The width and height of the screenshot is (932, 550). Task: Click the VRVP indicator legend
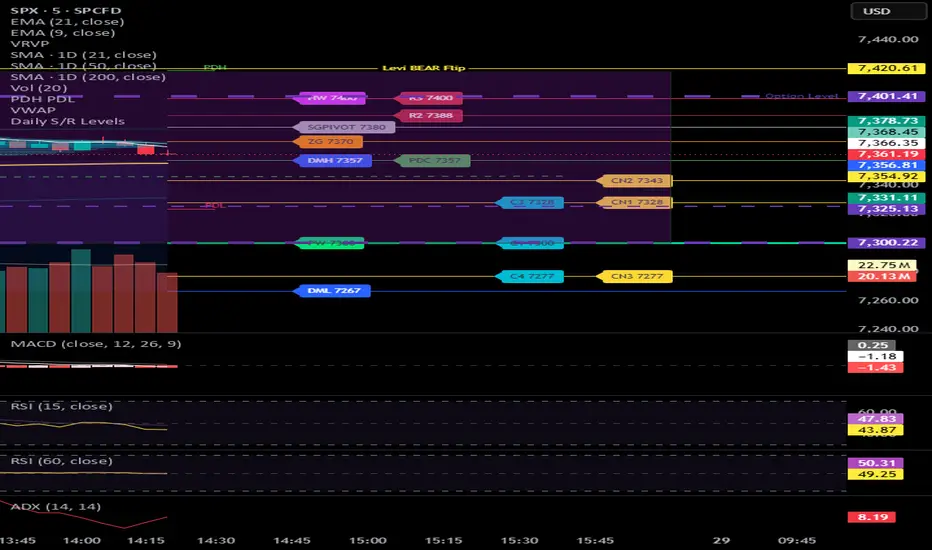pos(30,43)
